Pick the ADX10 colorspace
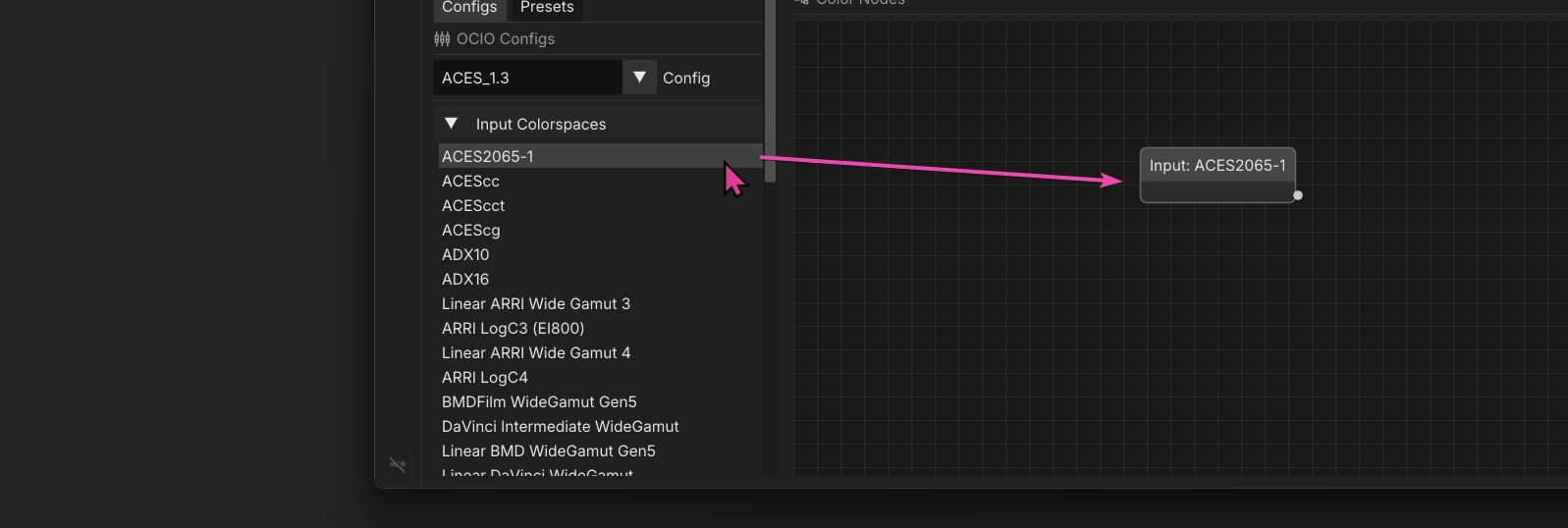Image resolution: width=1568 pixels, height=528 pixels. pos(465,255)
